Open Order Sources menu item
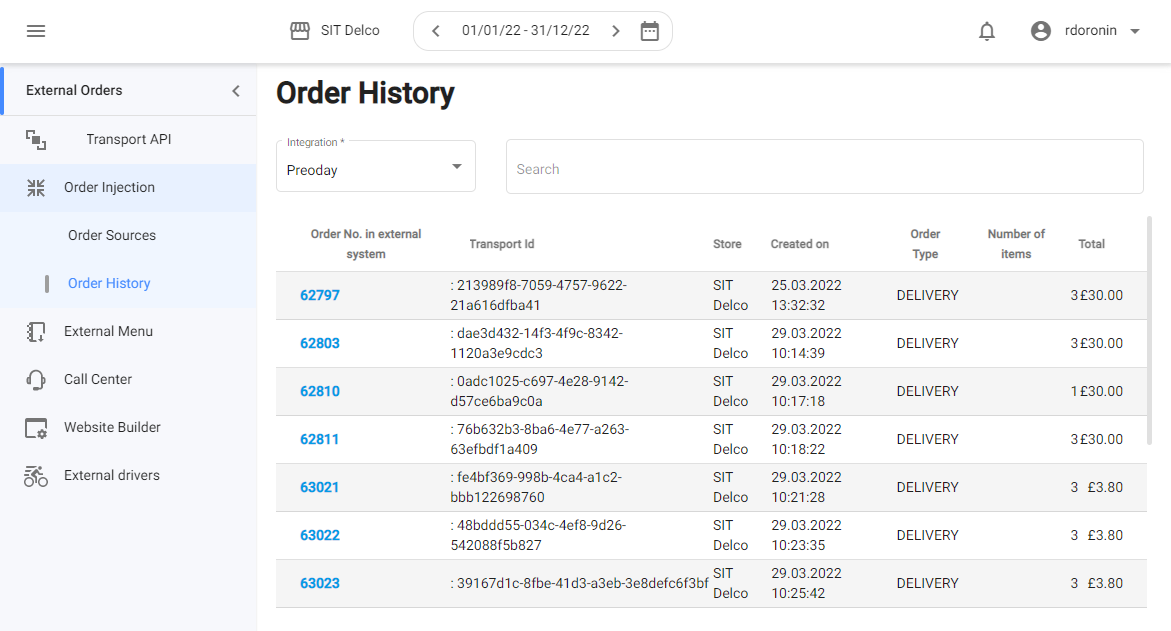1171x631 pixels. point(112,236)
